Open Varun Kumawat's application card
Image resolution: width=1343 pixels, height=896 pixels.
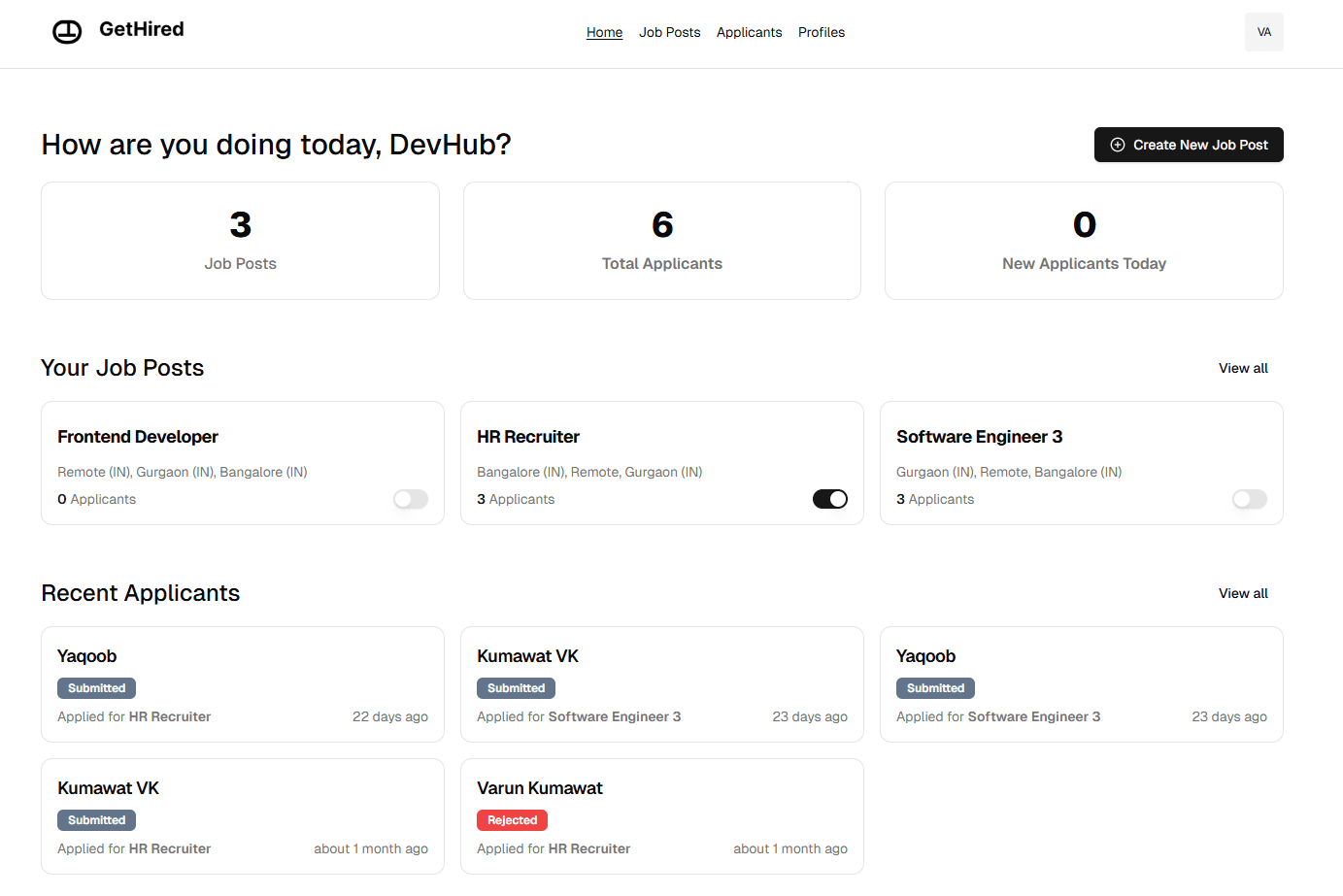click(x=662, y=816)
